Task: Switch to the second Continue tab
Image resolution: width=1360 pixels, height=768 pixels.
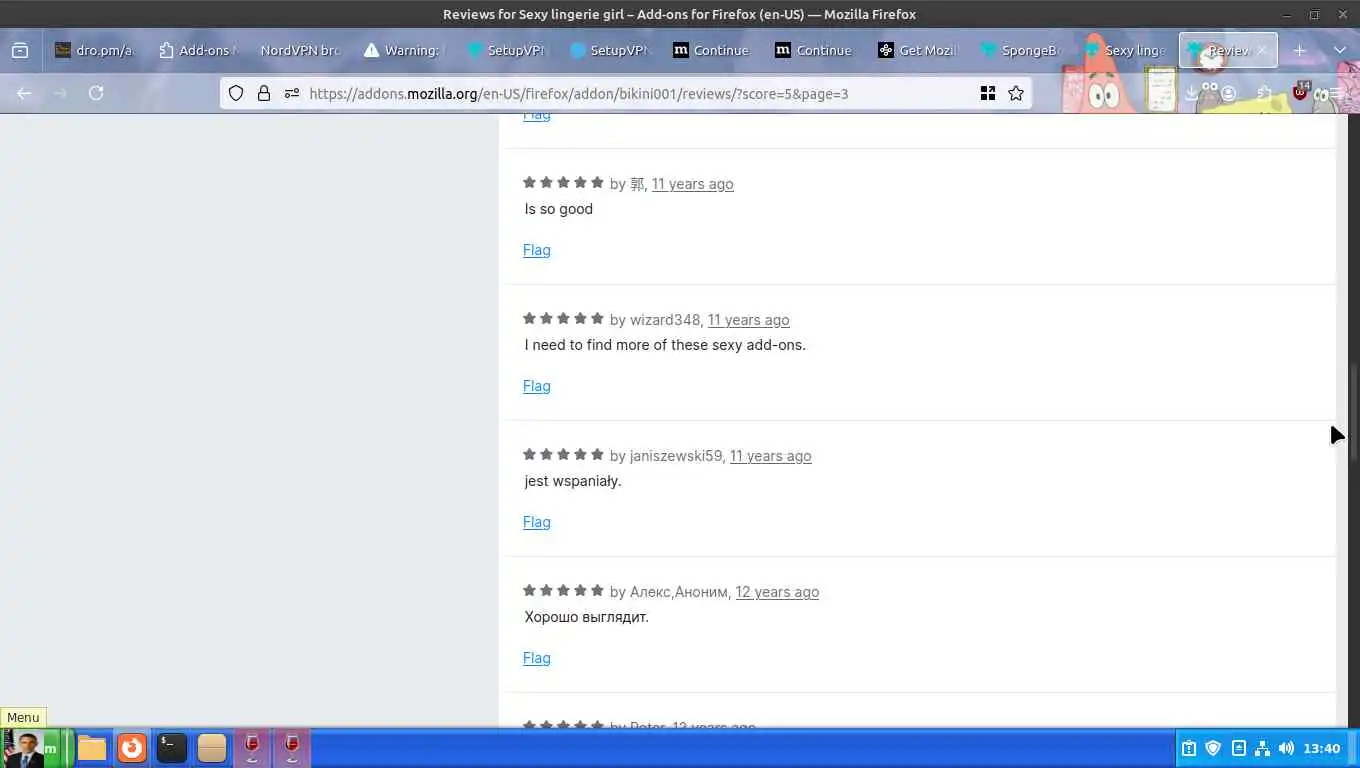Action: 813,50
